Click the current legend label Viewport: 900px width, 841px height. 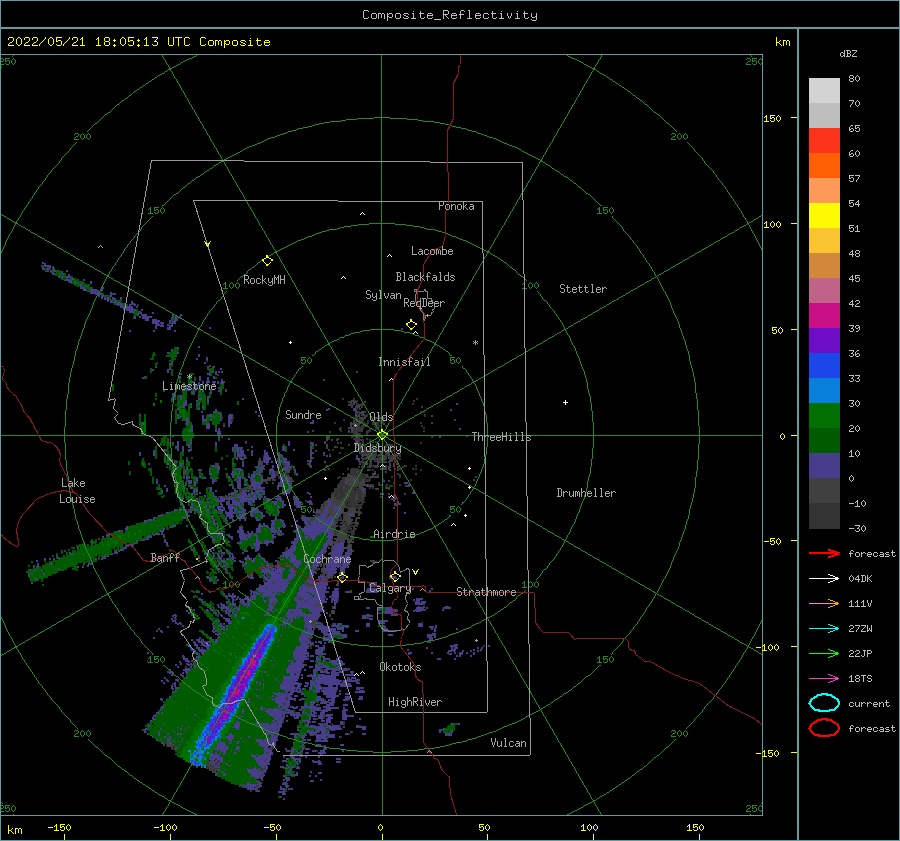[x=869, y=704]
